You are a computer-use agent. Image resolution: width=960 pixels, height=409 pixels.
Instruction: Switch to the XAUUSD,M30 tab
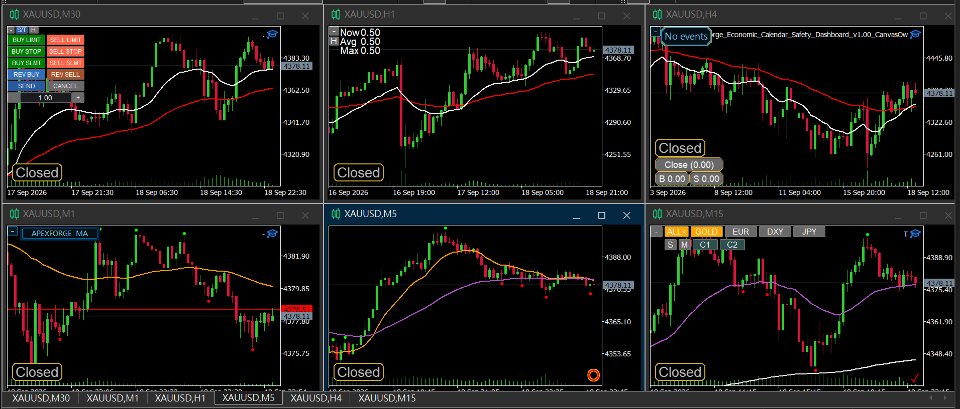click(41, 398)
